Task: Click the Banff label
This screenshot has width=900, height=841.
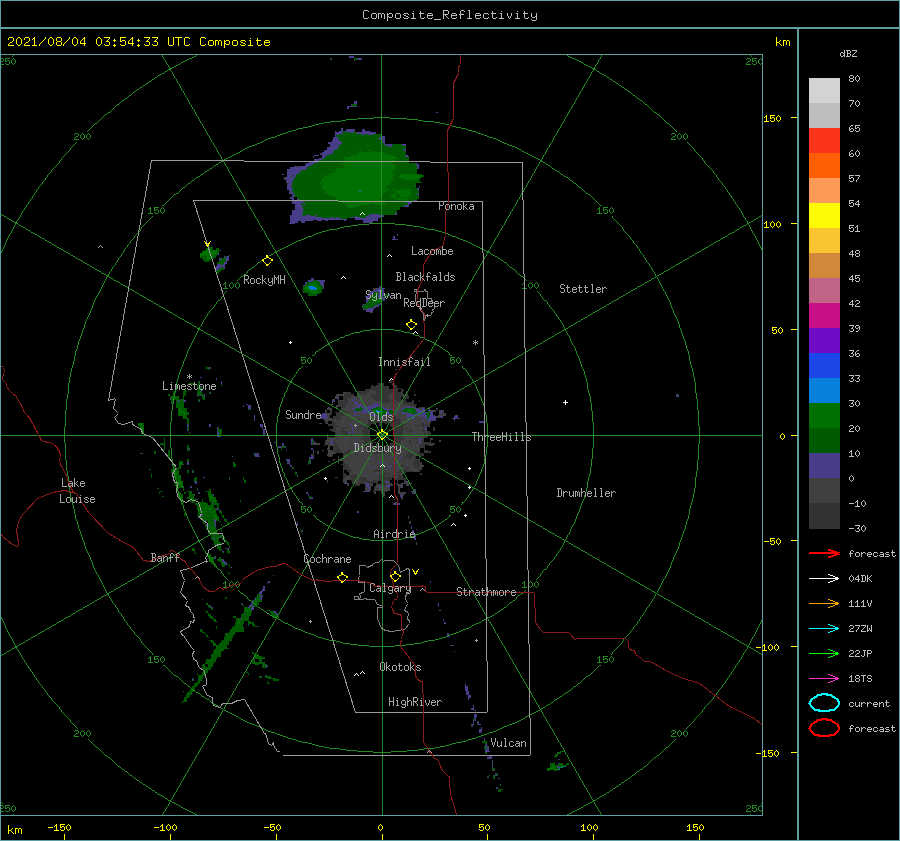Action: (x=165, y=557)
